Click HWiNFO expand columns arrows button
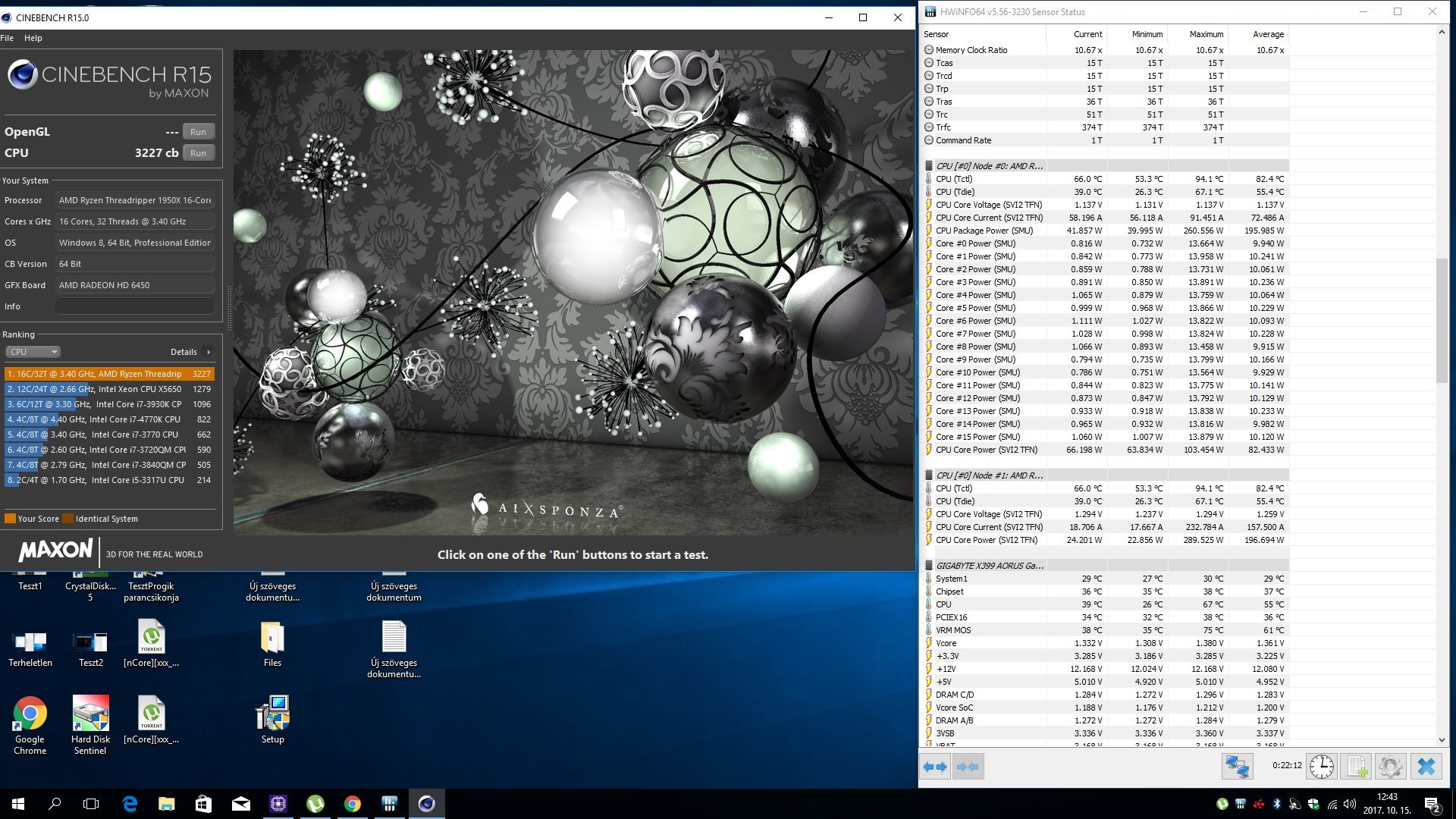Viewport: 1456px width, 819px height. pos(935,767)
